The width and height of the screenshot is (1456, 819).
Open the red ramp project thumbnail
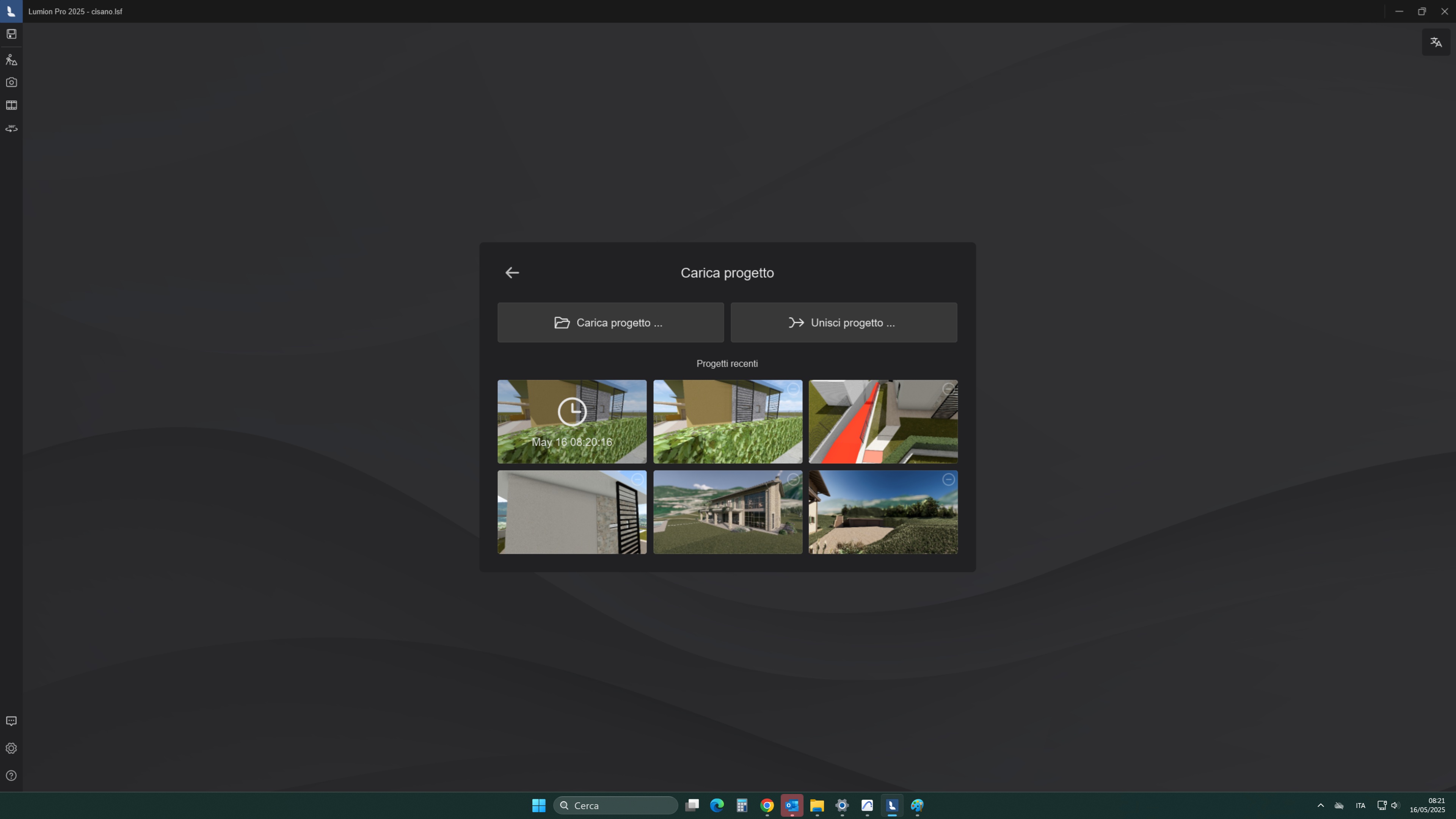883,422
